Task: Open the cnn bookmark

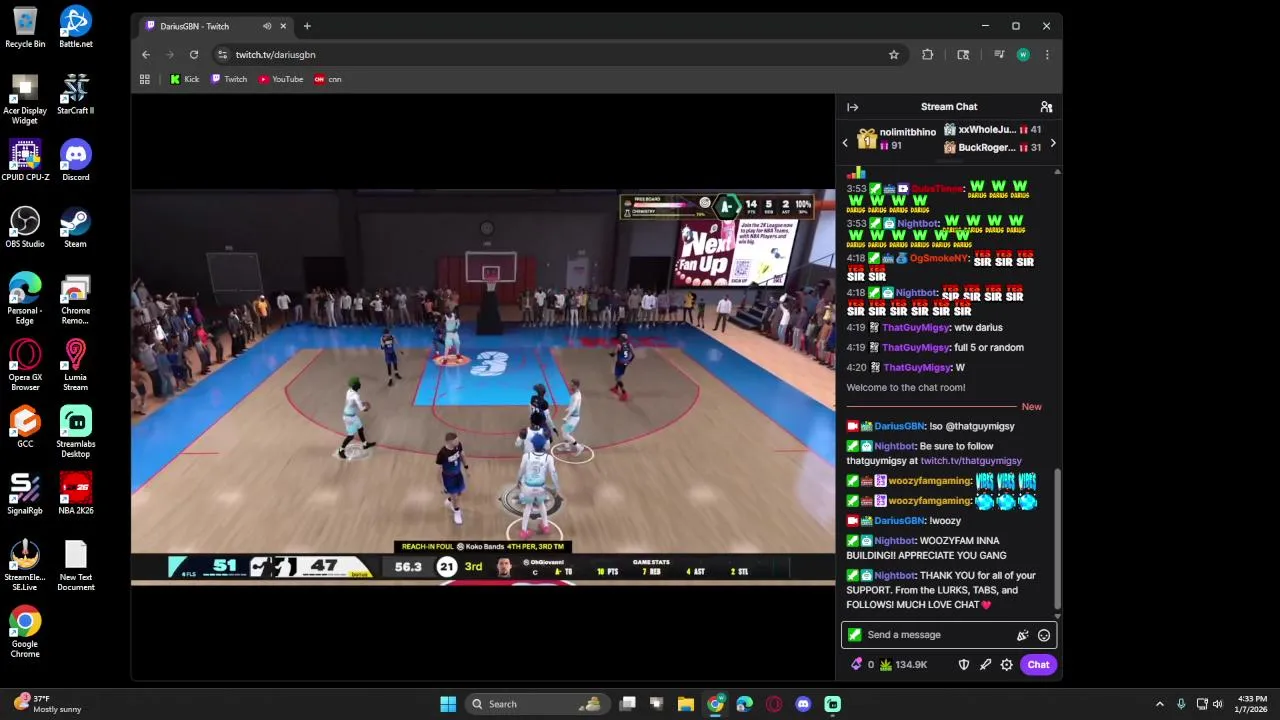Action: (x=328, y=79)
